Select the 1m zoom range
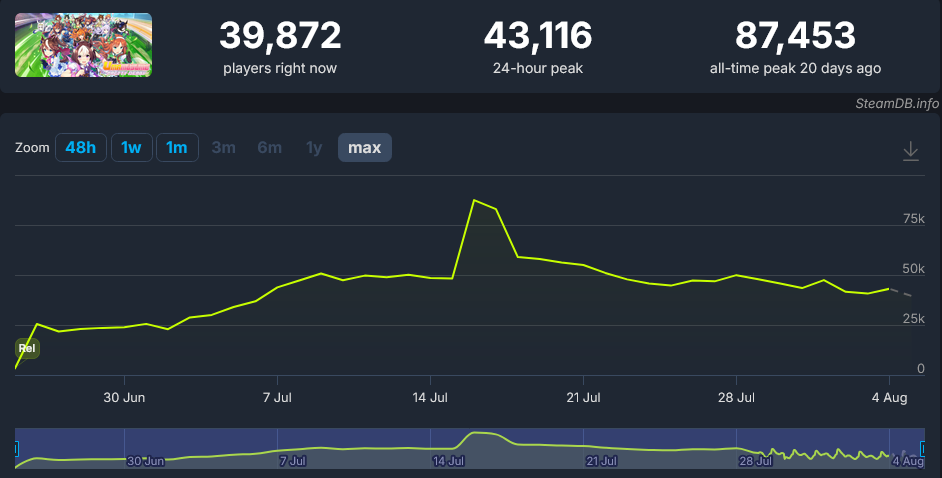Image resolution: width=942 pixels, height=478 pixels. pyautogui.click(x=177, y=148)
